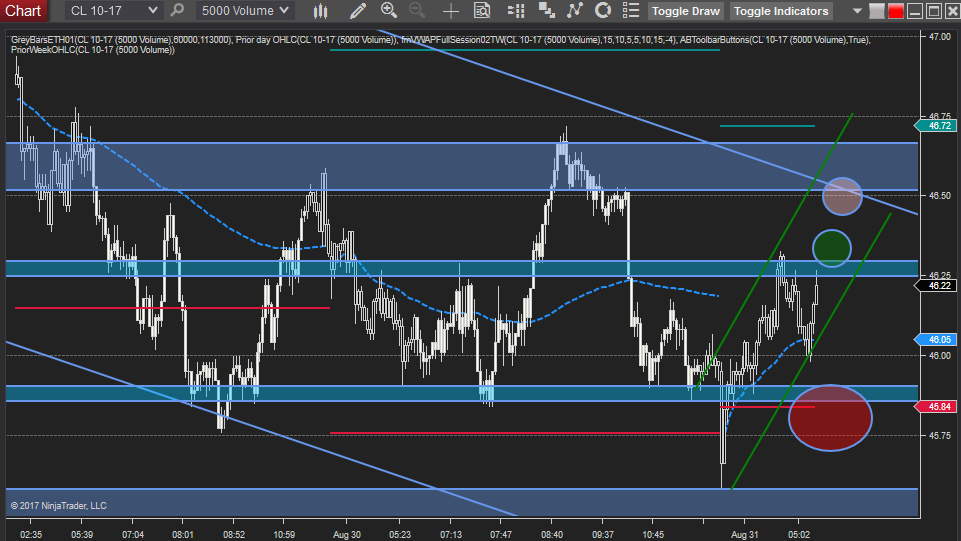Click the 45.75 price axis label
This screenshot has height=541, width=961.
click(x=940, y=436)
